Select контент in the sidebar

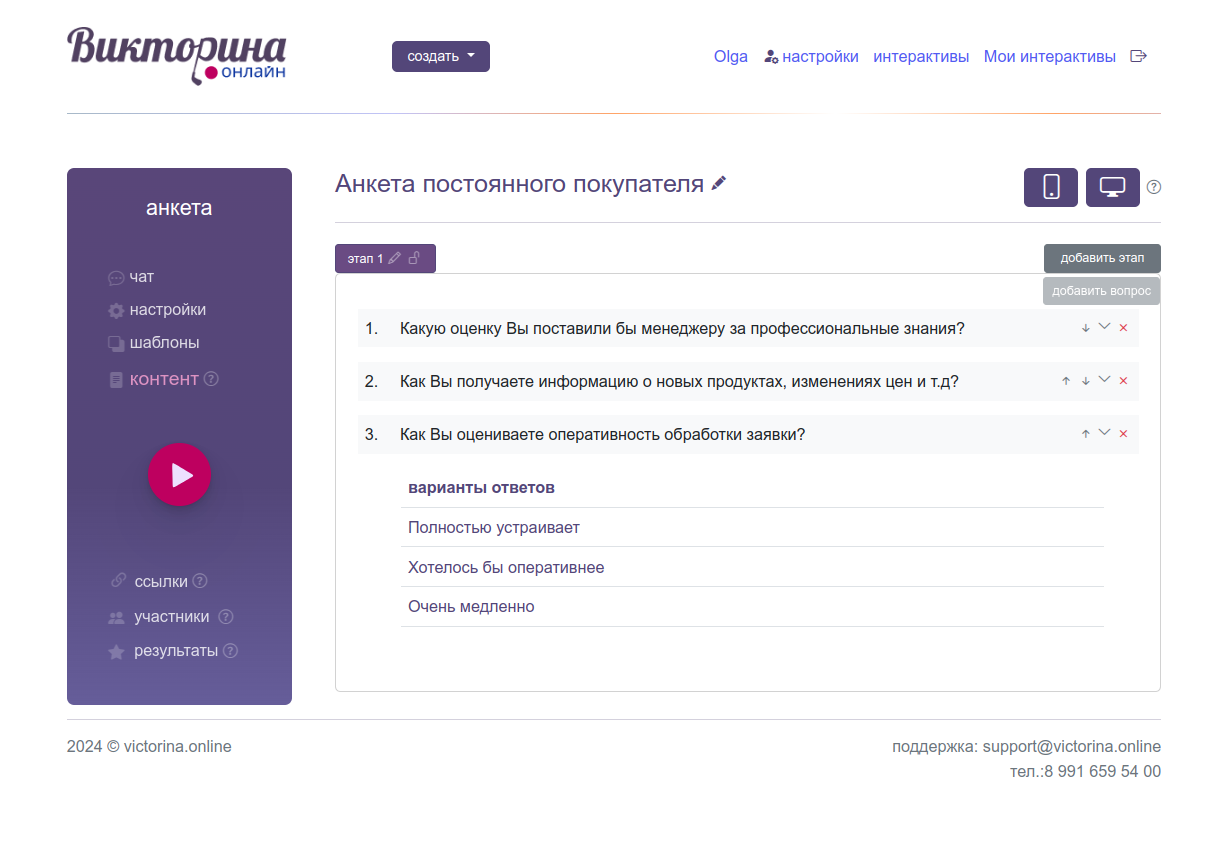pos(154,379)
